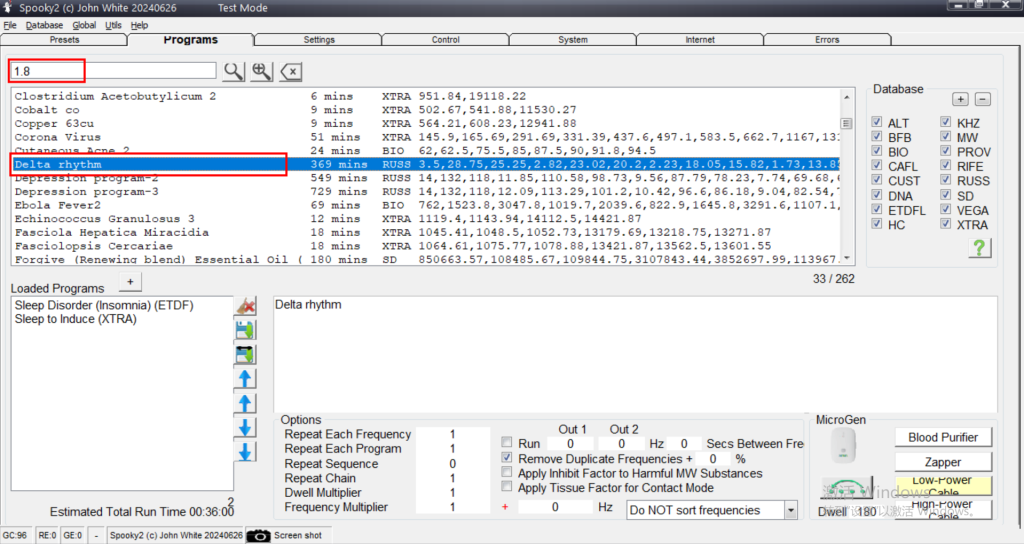The image size is (1024, 544).
Task: Uncheck the ETDFL database checkbox
Action: pos(877,210)
